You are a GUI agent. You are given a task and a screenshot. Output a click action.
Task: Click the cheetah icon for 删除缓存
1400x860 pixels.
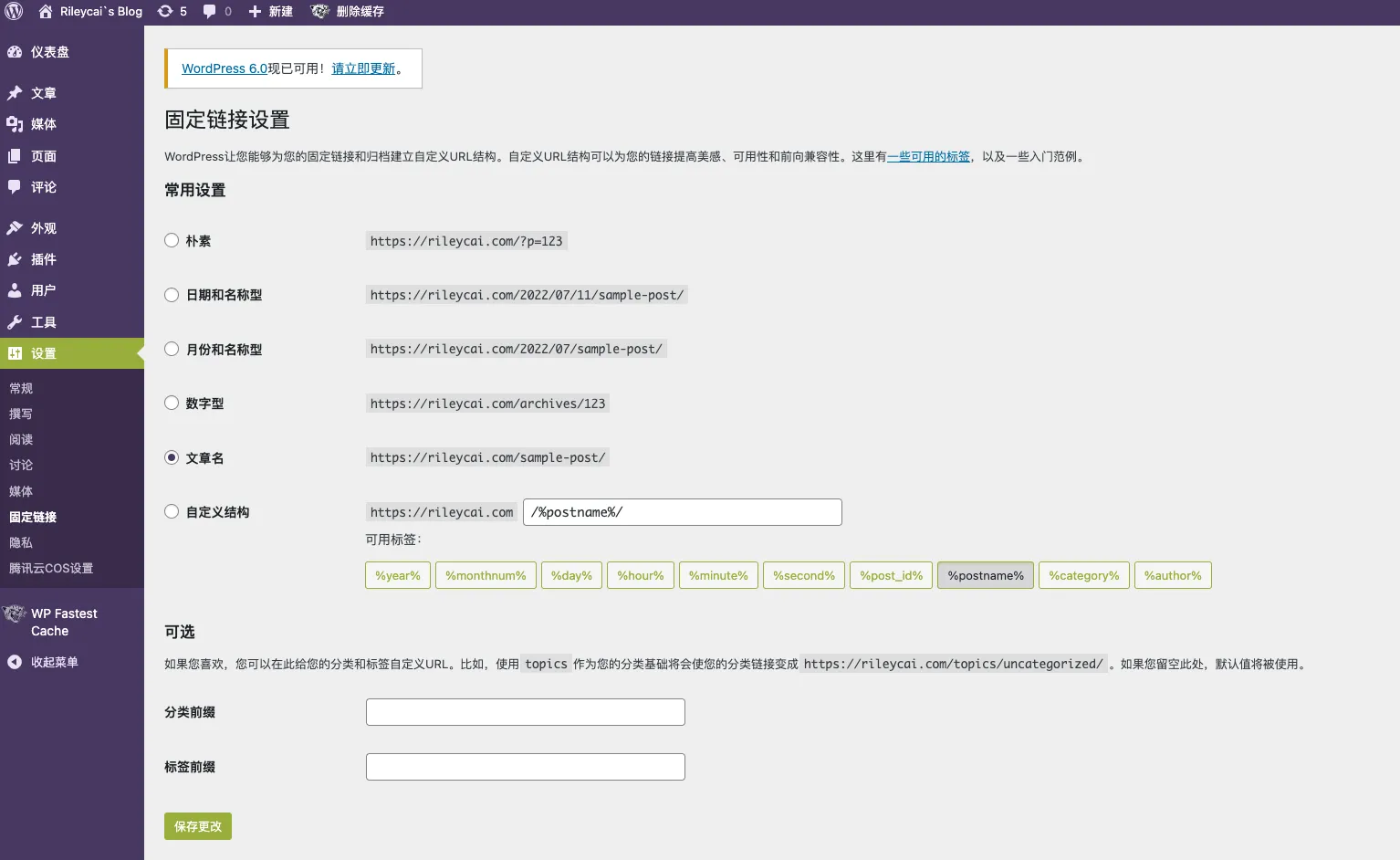(x=319, y=11)
